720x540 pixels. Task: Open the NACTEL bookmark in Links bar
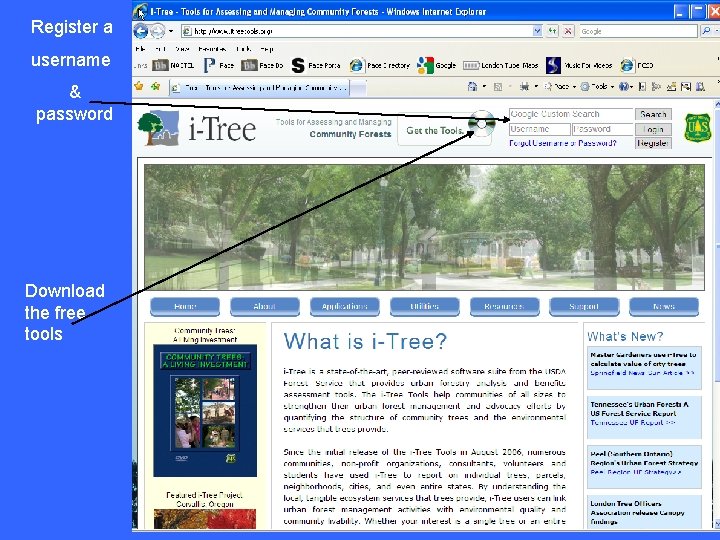[173, 66]
